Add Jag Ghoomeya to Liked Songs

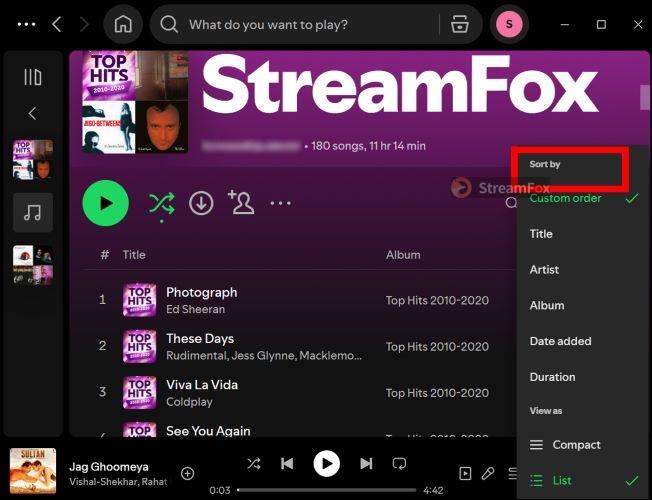pos(188,473)
